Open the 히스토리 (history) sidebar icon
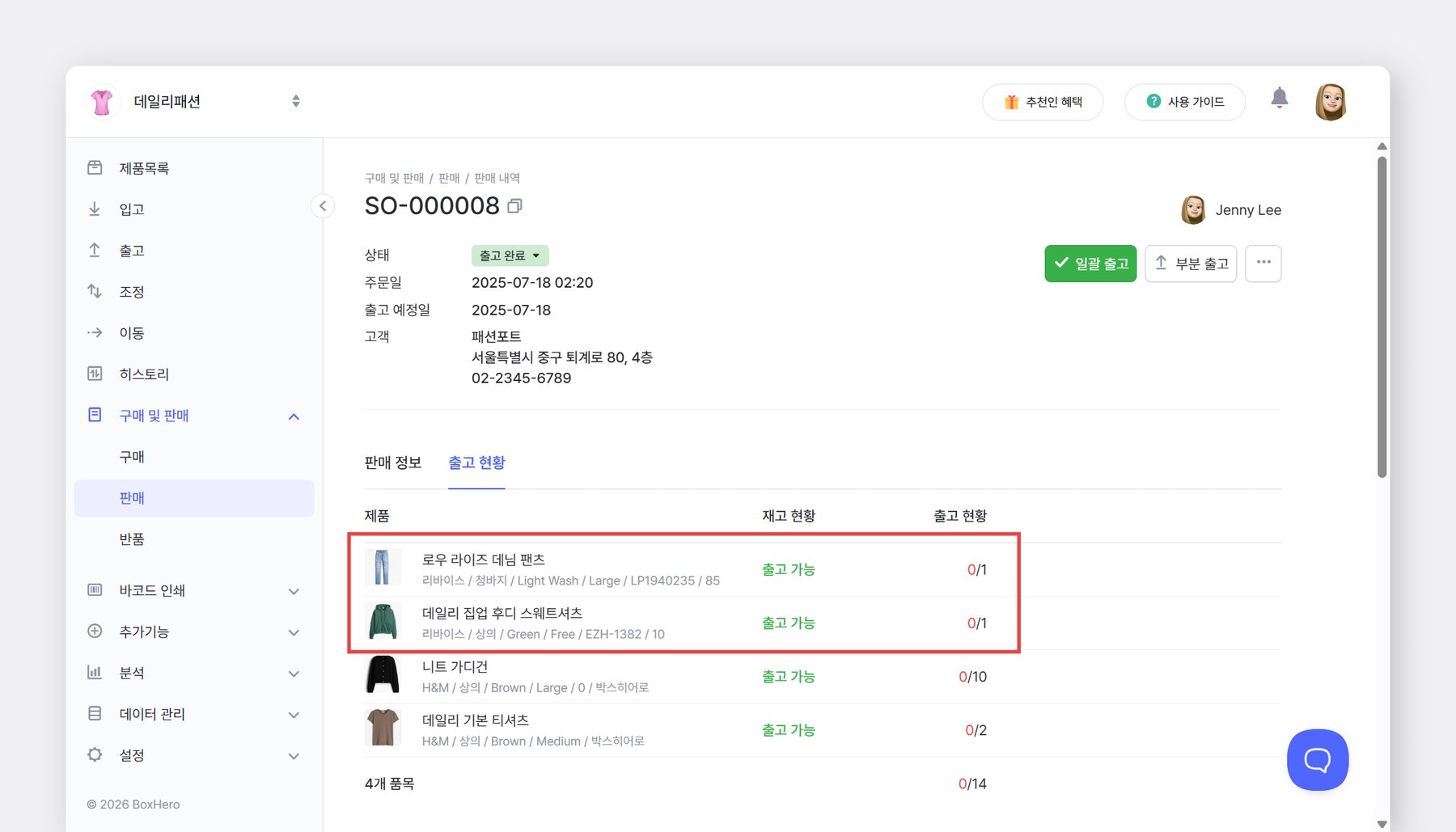 pos(95,374)
